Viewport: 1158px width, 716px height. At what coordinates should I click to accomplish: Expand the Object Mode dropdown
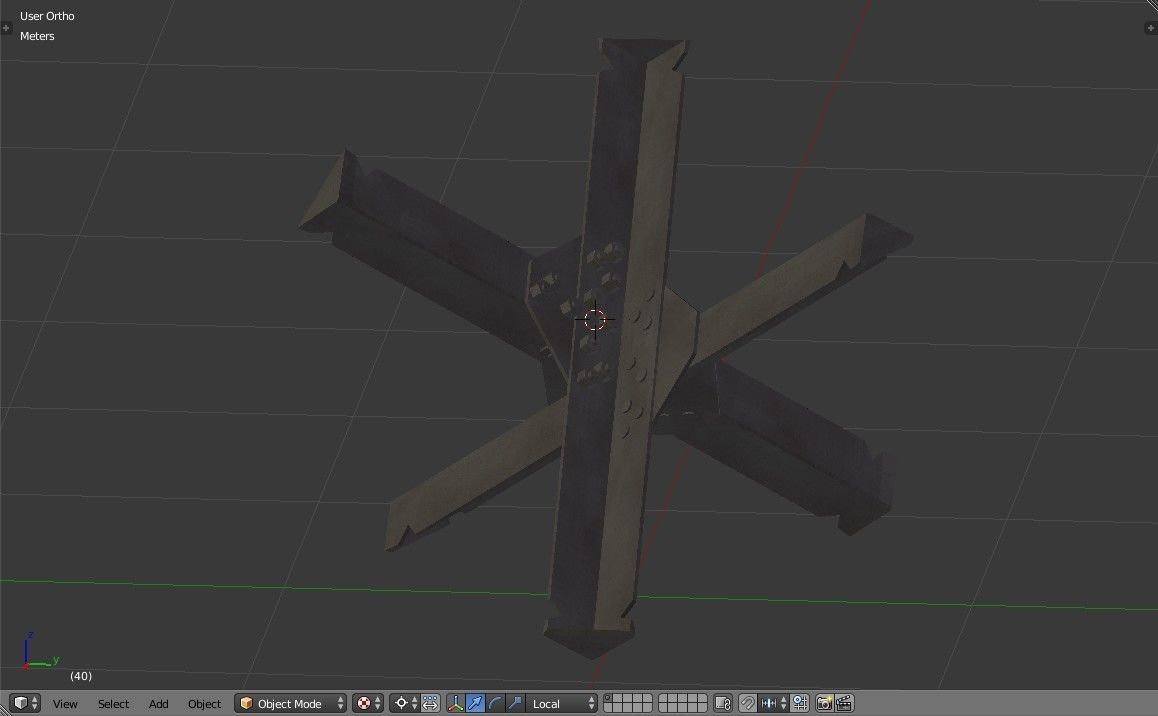click(x=291, y=704)
